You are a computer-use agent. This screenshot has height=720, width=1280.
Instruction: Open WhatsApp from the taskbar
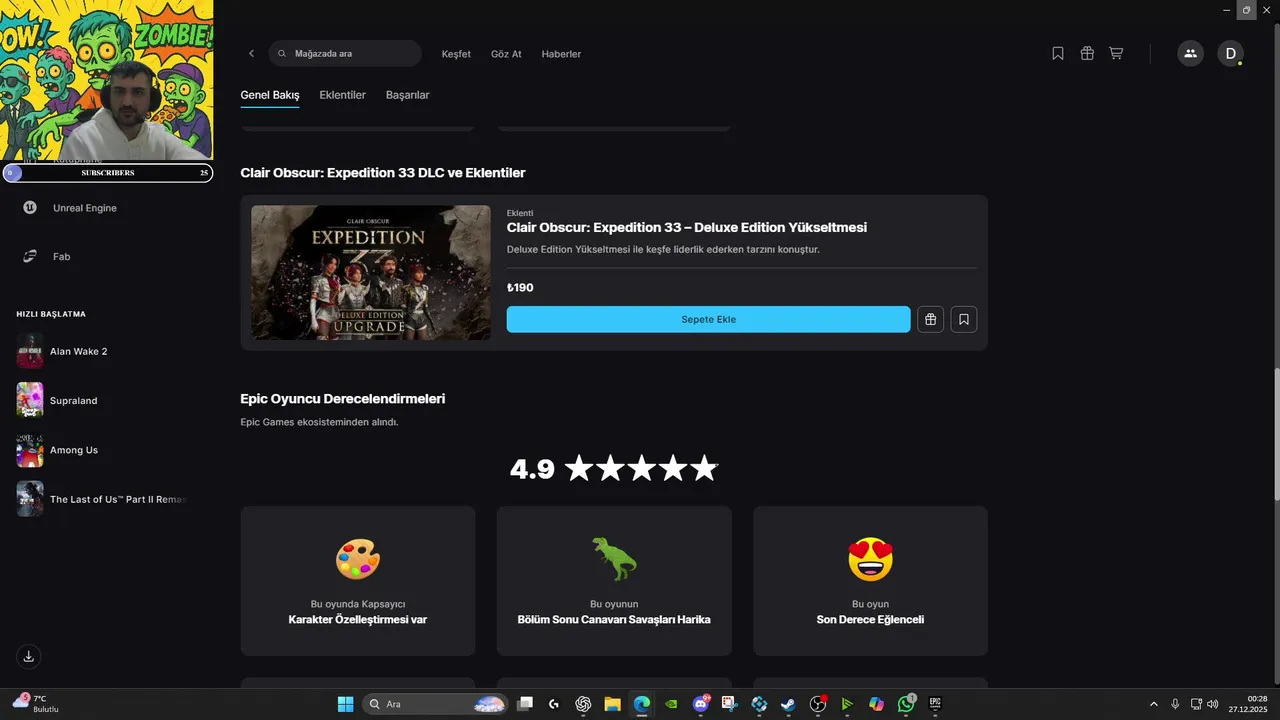906,704
